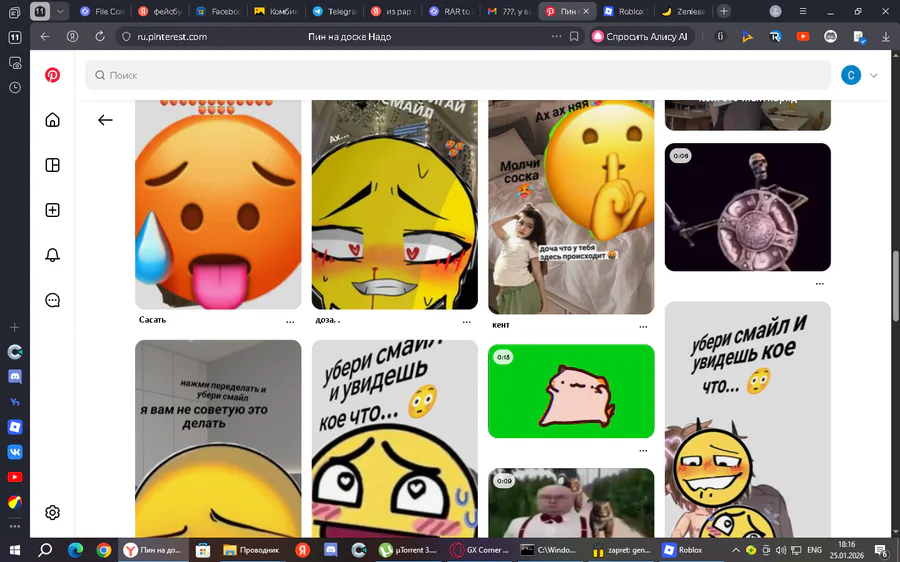Switch to the RAR to tab
Screen dimensions: 900x562
(452, 11)
